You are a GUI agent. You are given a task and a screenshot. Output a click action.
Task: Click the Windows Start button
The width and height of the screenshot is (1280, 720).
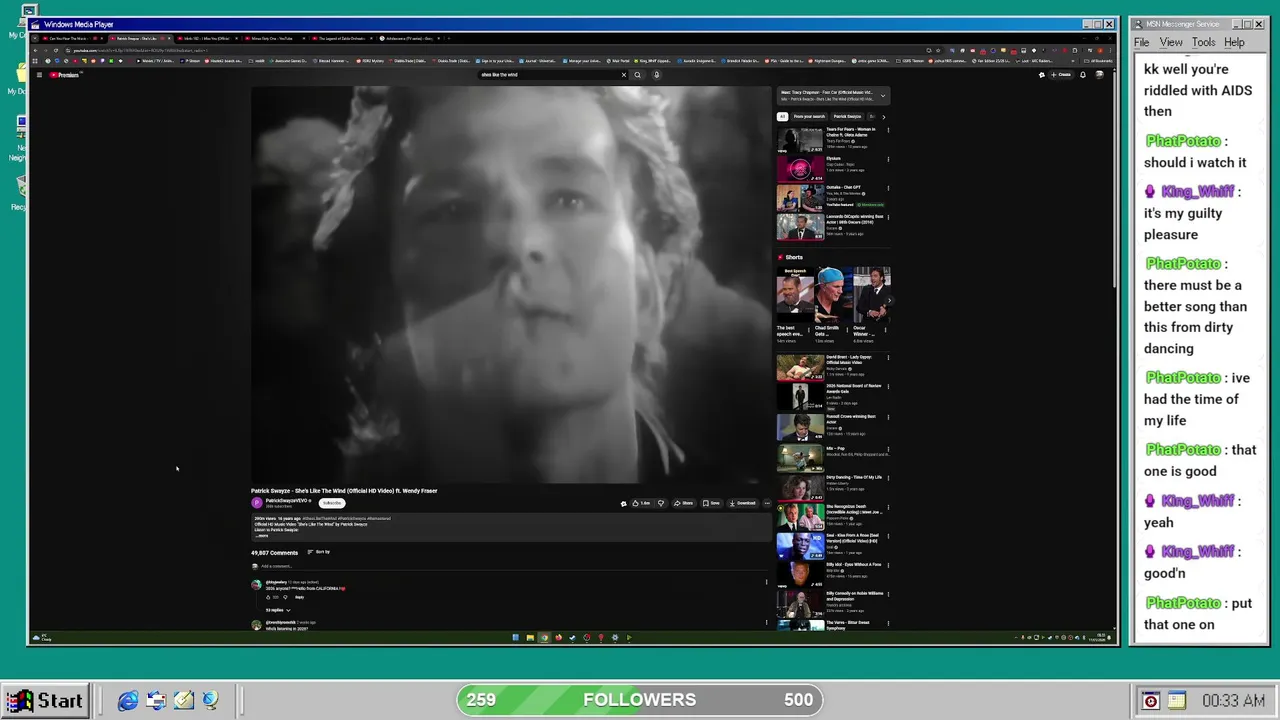[45, 700]
